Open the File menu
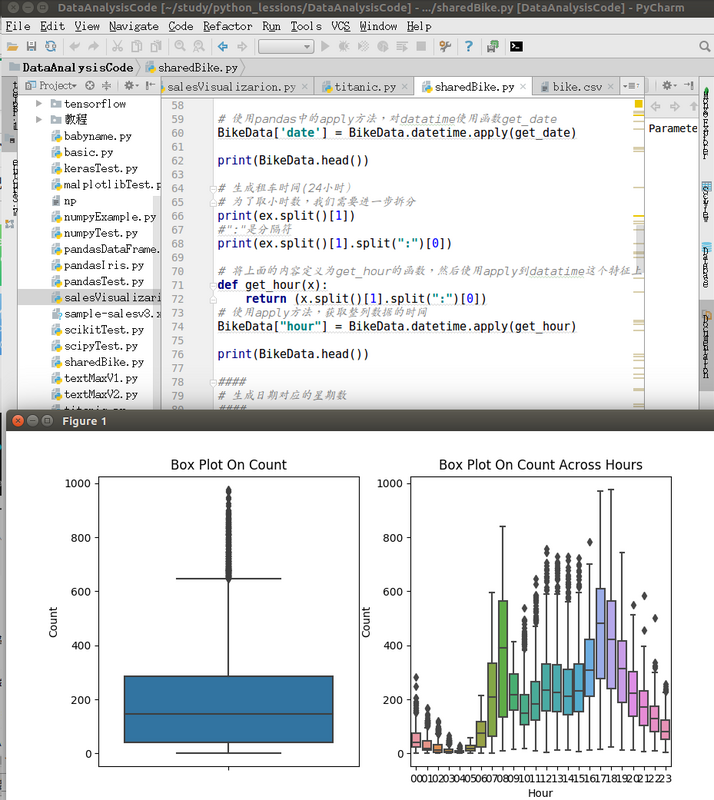 (18, 26)
